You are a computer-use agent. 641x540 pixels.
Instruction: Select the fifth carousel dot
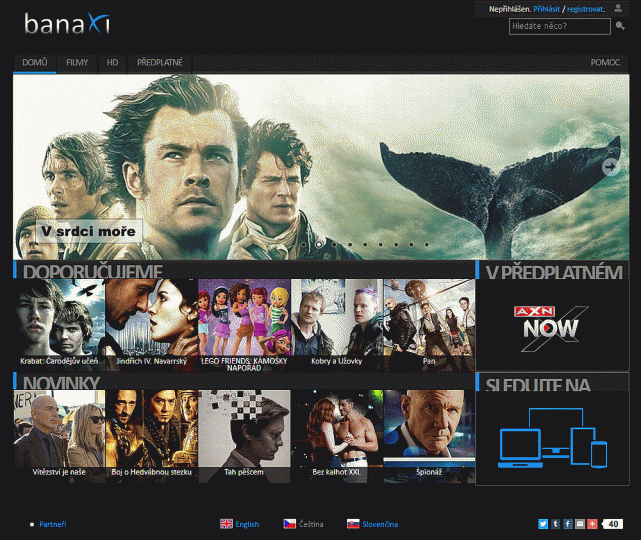click(365, 244)
